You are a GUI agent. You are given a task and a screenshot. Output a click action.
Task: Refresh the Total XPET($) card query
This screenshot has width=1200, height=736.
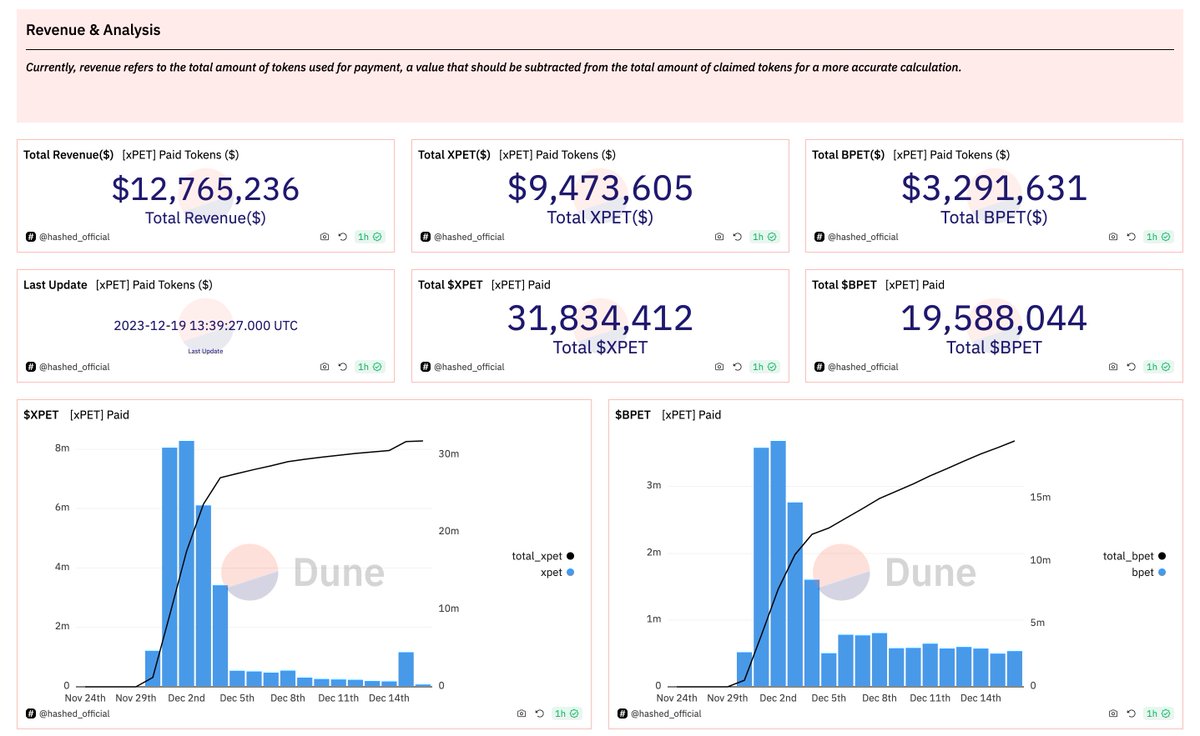pos(738,237)
